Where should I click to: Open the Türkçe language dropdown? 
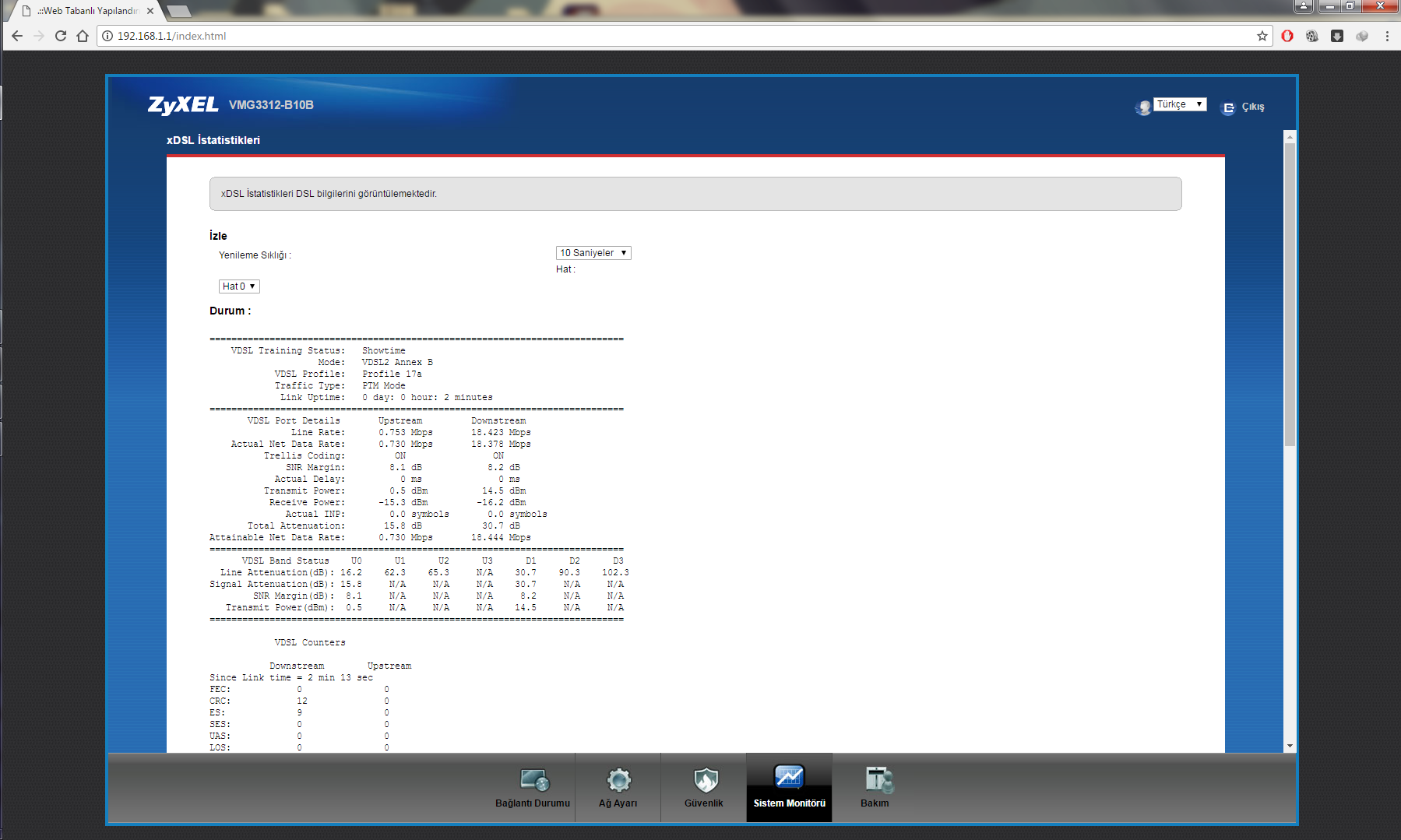[x=1180, y=104]
